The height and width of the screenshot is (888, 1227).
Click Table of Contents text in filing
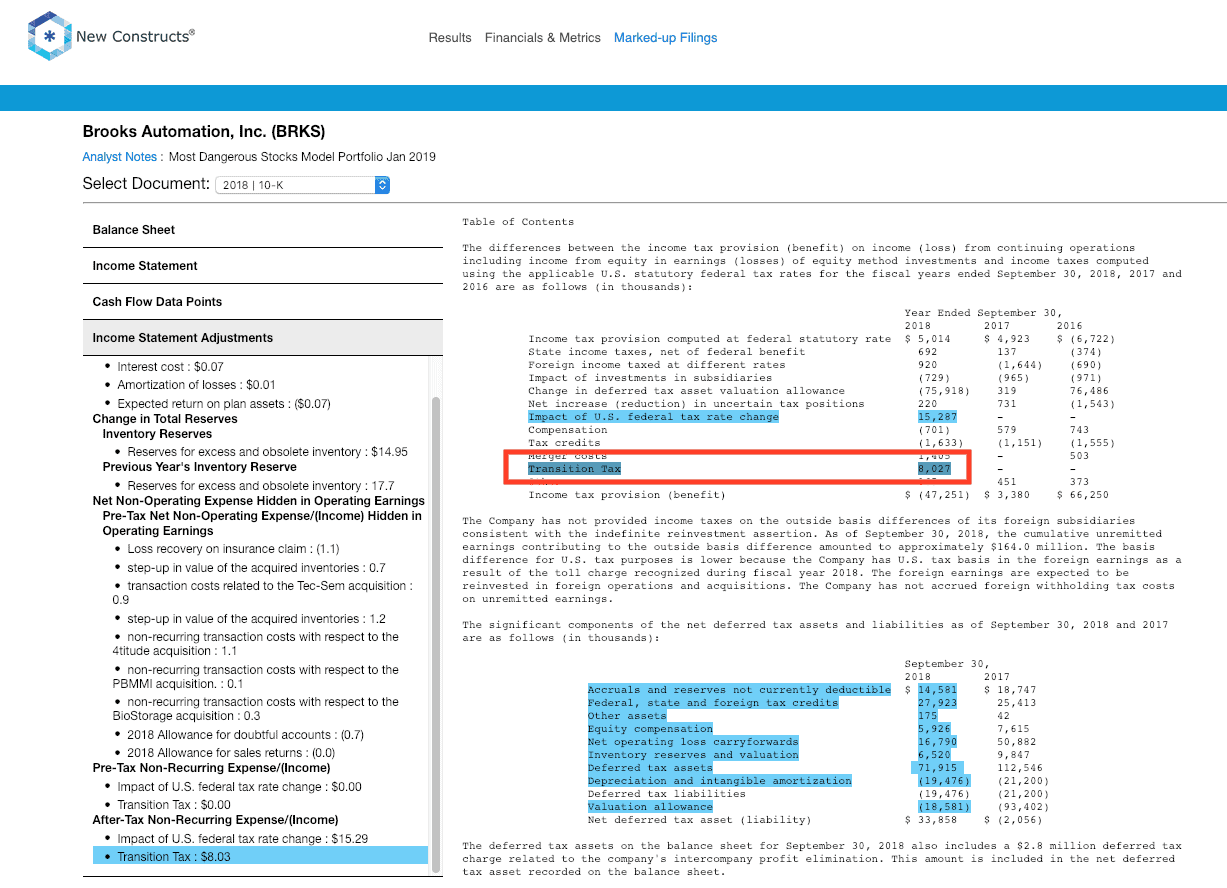tap(518, 222)
